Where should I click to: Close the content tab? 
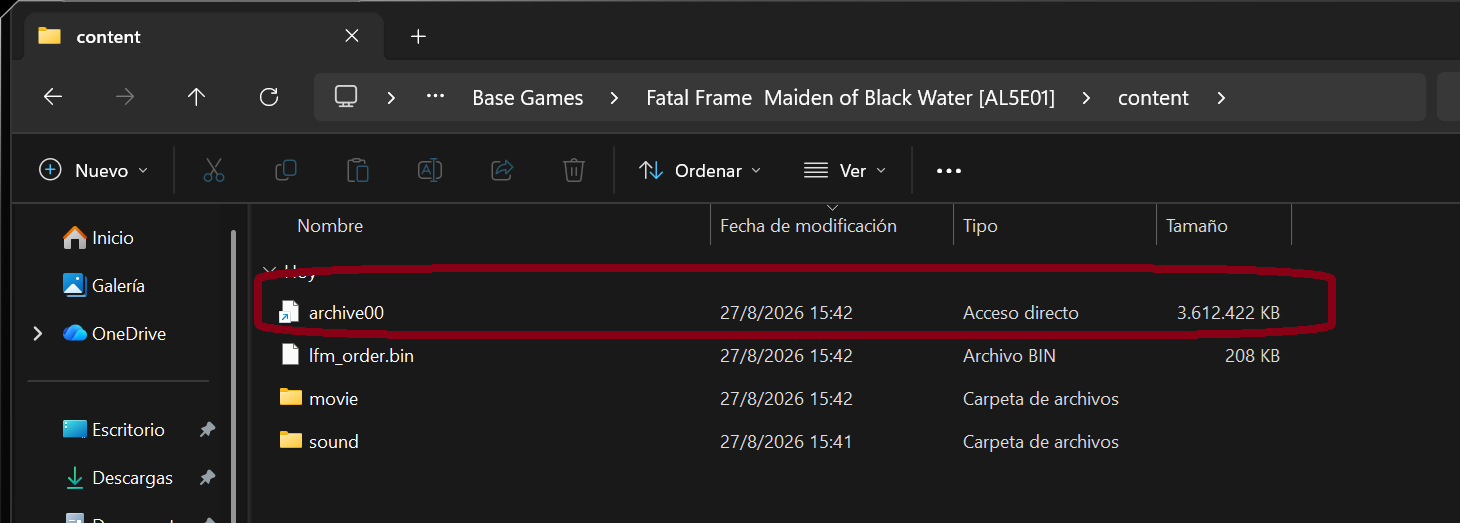coord(352,36)
